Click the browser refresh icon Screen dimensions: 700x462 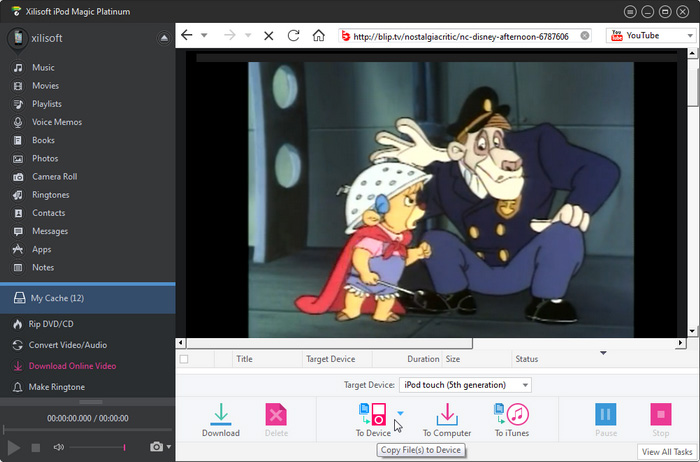coord(293,35)
